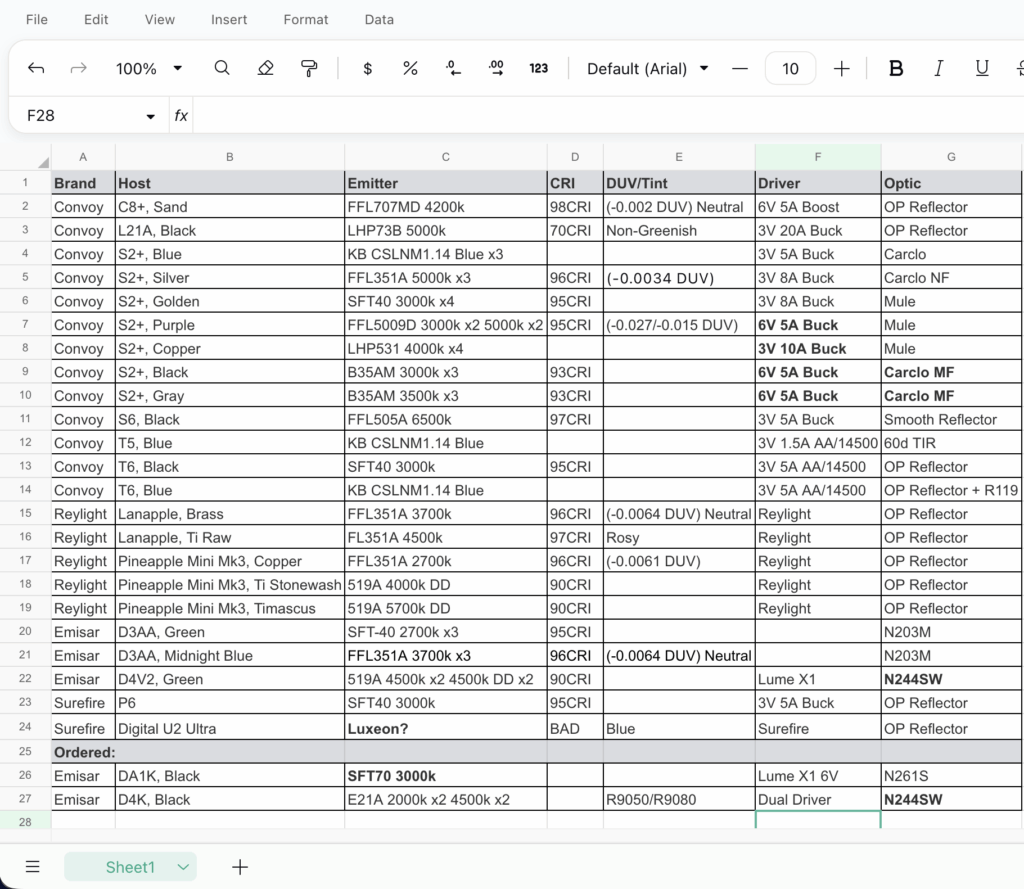Open the File menu
The width and height of the screenshot is (1024, 889).
coord(37,20)
